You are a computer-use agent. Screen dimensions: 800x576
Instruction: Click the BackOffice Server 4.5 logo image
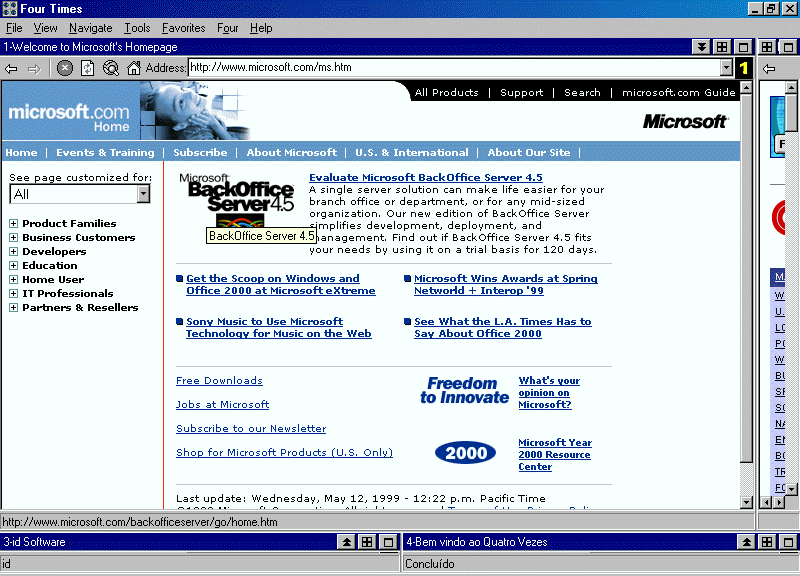(236, 200)
